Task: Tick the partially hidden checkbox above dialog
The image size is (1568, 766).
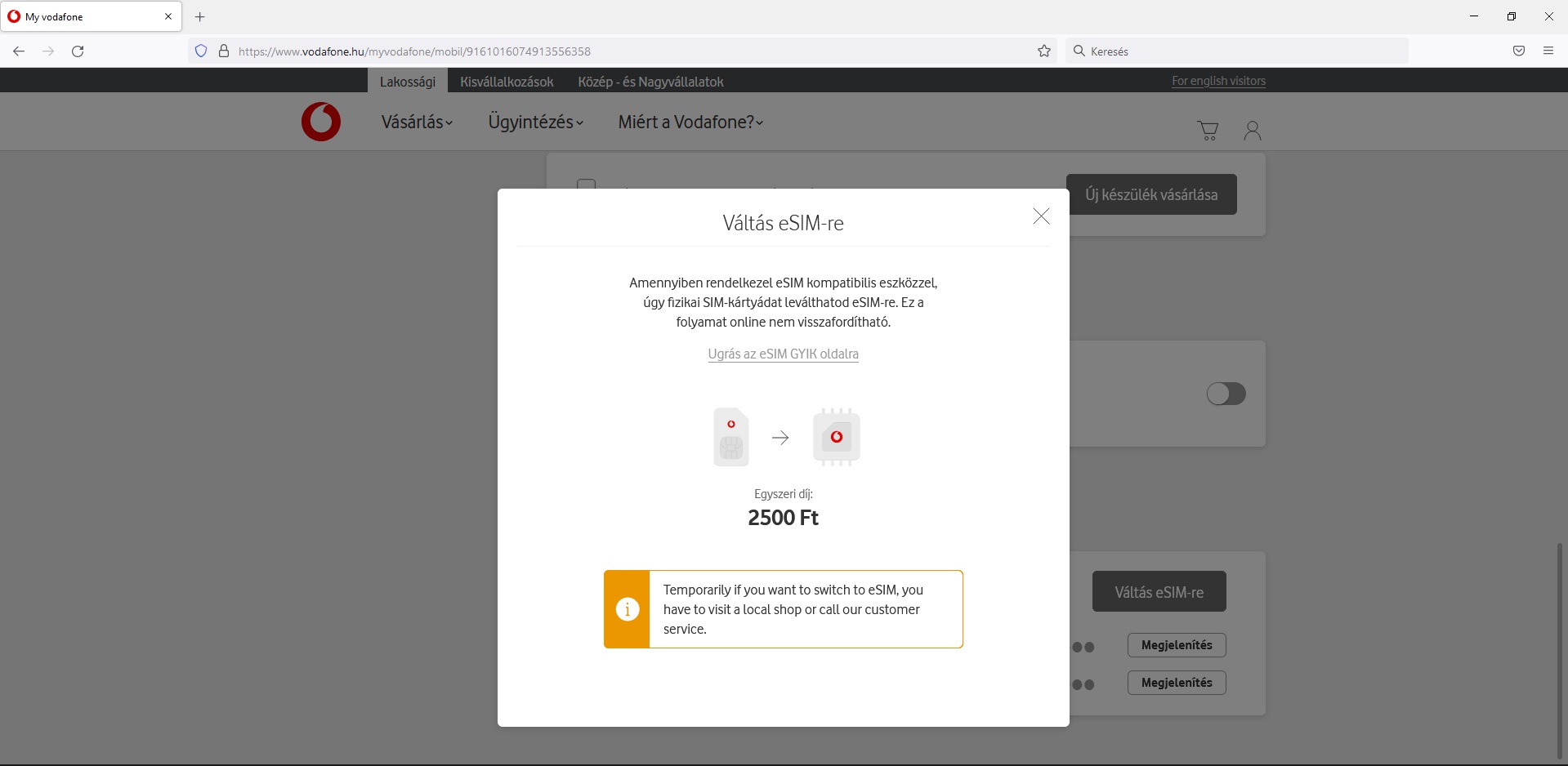Action: tap(586, 184)
